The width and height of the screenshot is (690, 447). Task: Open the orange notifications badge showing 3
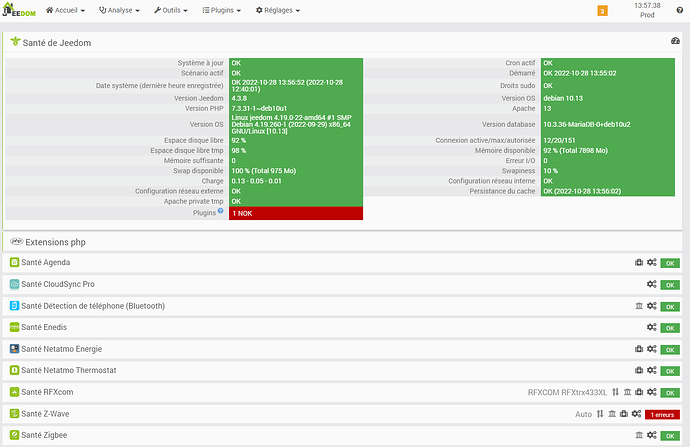click(x=602, y=11)
